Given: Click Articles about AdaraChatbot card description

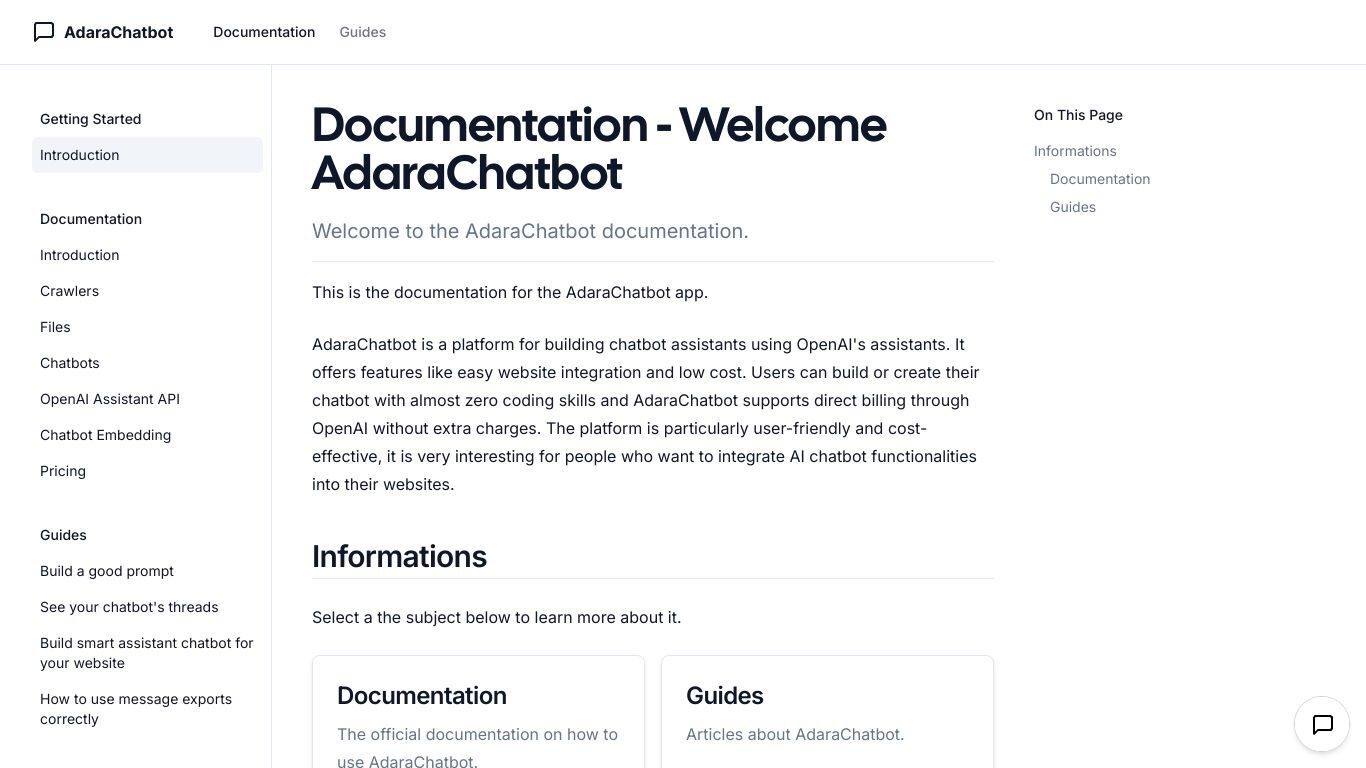Looking at the screenshot, I should [x=795, y=734].
